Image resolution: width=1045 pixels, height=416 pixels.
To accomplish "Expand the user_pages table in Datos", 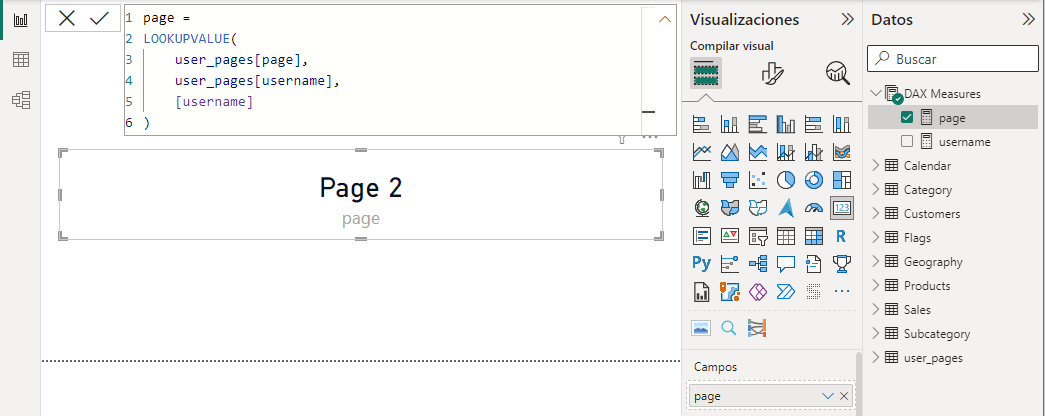I will 877,357.
